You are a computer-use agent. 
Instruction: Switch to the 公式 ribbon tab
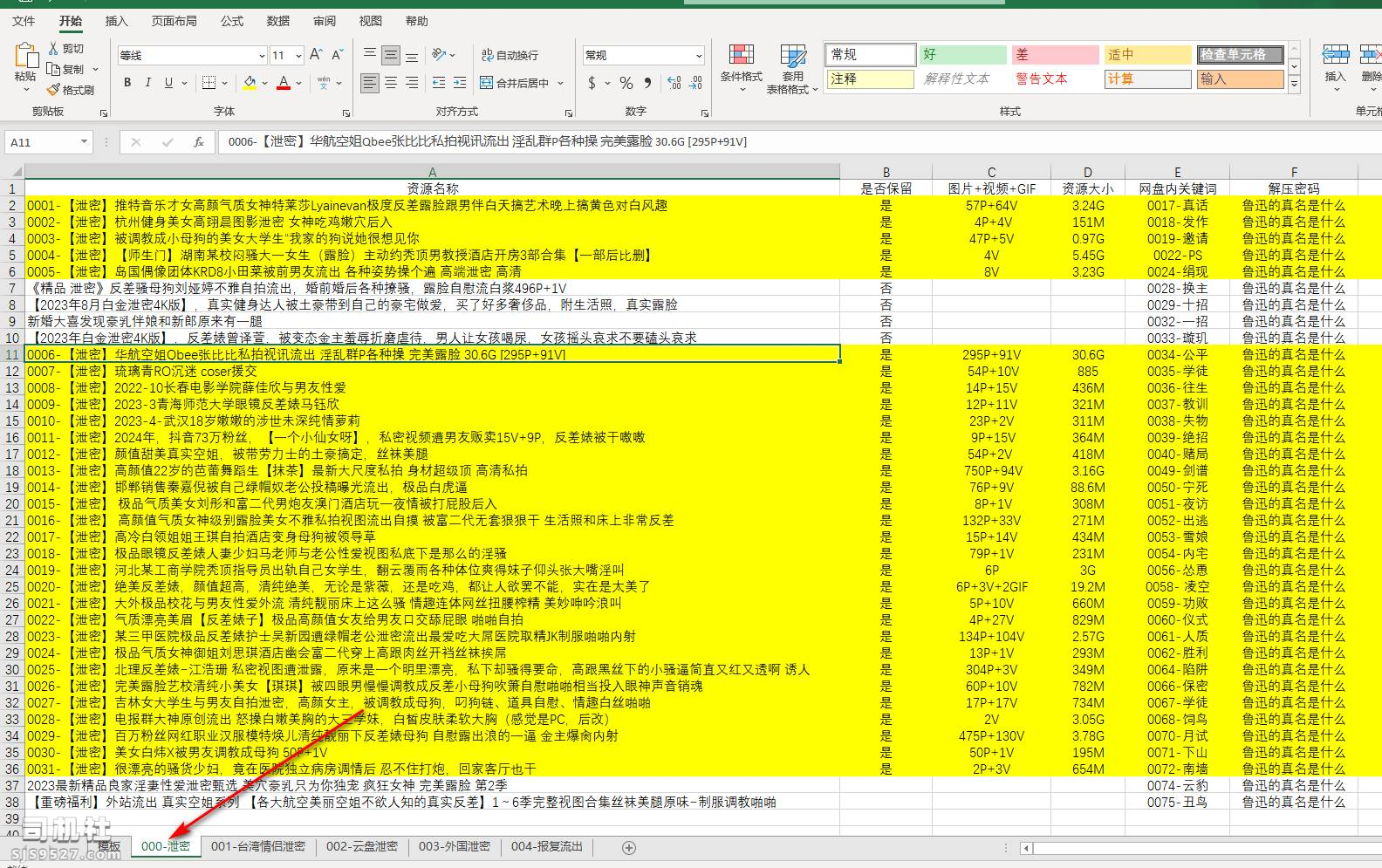[232, 21]
